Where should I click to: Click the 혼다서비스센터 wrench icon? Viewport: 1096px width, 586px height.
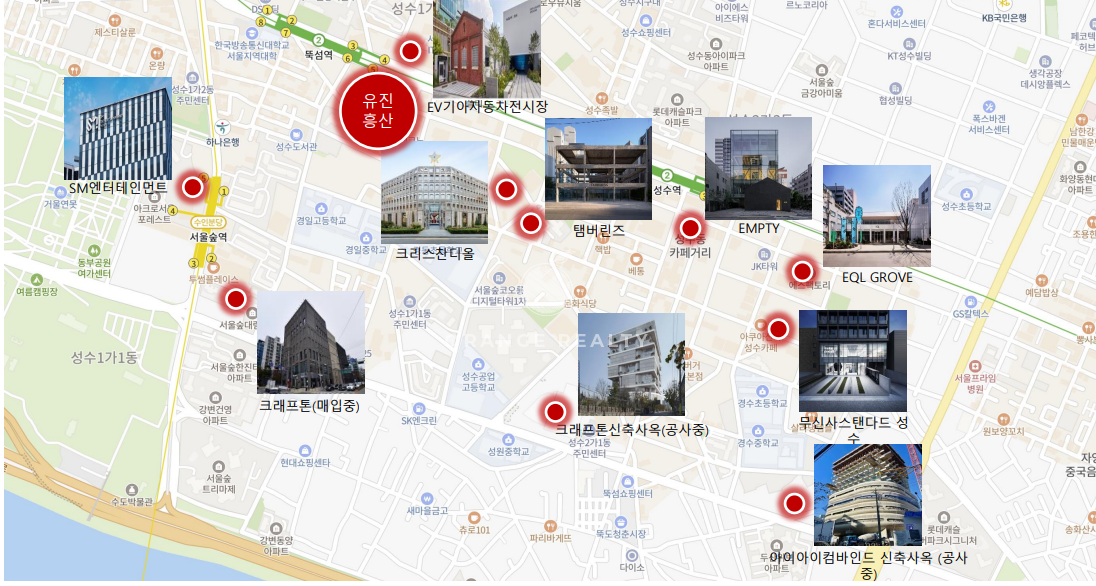[896, 12]
